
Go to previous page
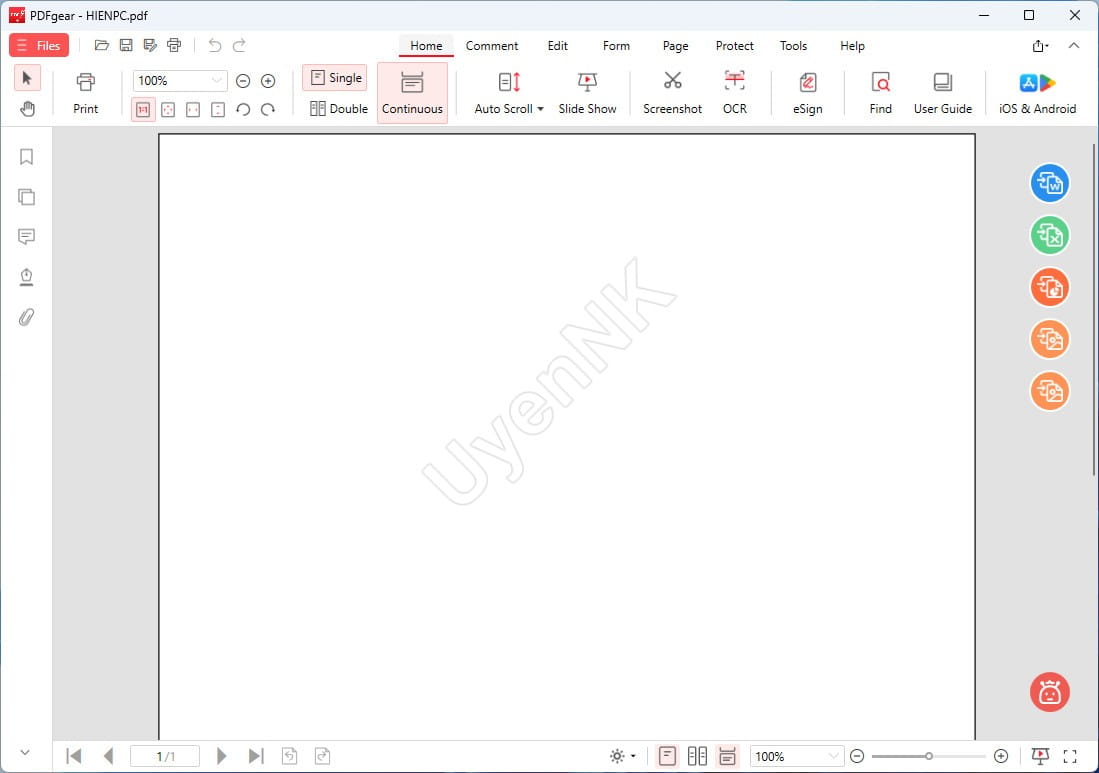point(108,756)
